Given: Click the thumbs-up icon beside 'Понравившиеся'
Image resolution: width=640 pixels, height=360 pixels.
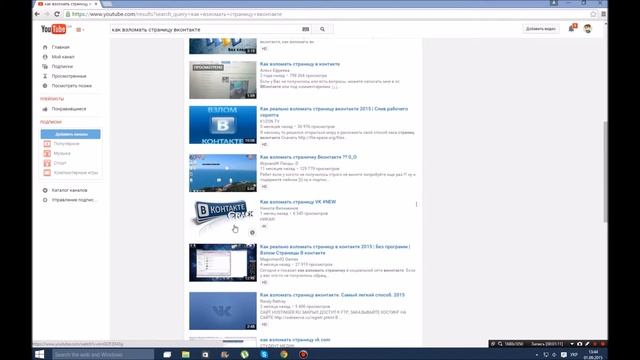Looking at the screenshot, I should [45, 109].
